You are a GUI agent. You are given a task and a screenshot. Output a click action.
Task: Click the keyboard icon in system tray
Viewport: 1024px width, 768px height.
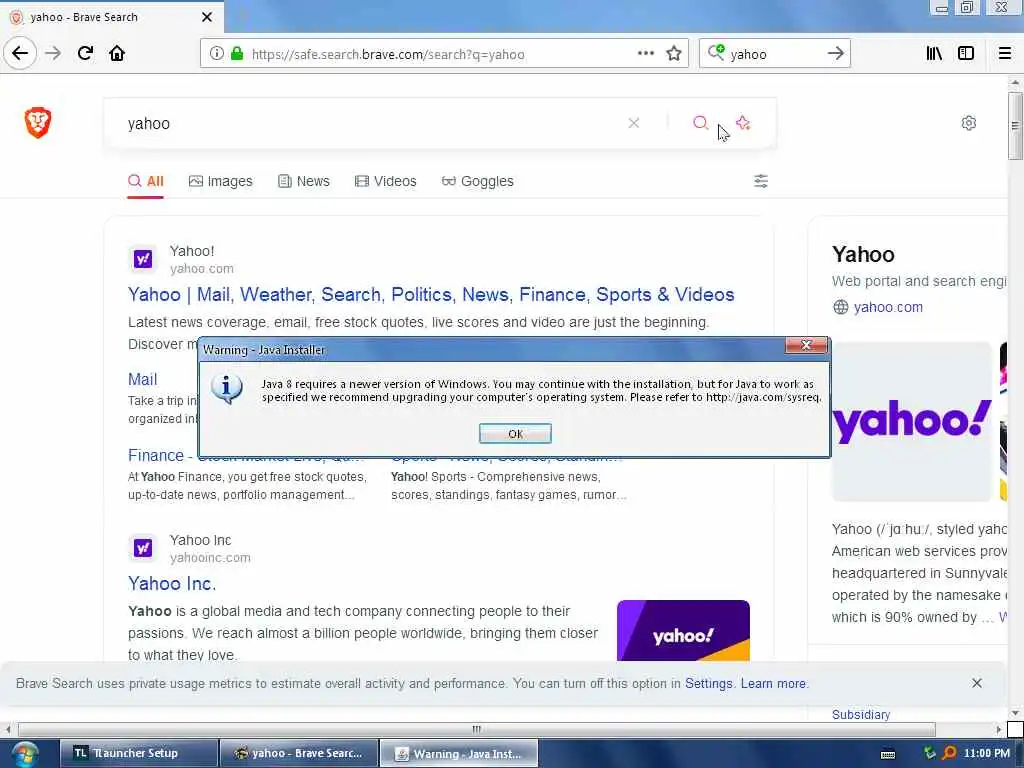pos(888,754)
